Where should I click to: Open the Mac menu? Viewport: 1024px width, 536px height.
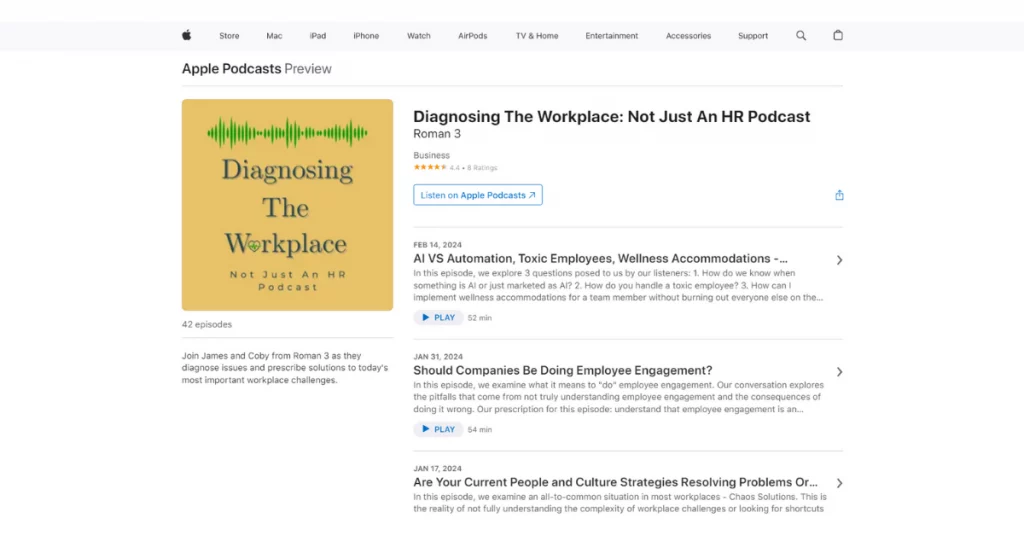[x=274, y=36]
